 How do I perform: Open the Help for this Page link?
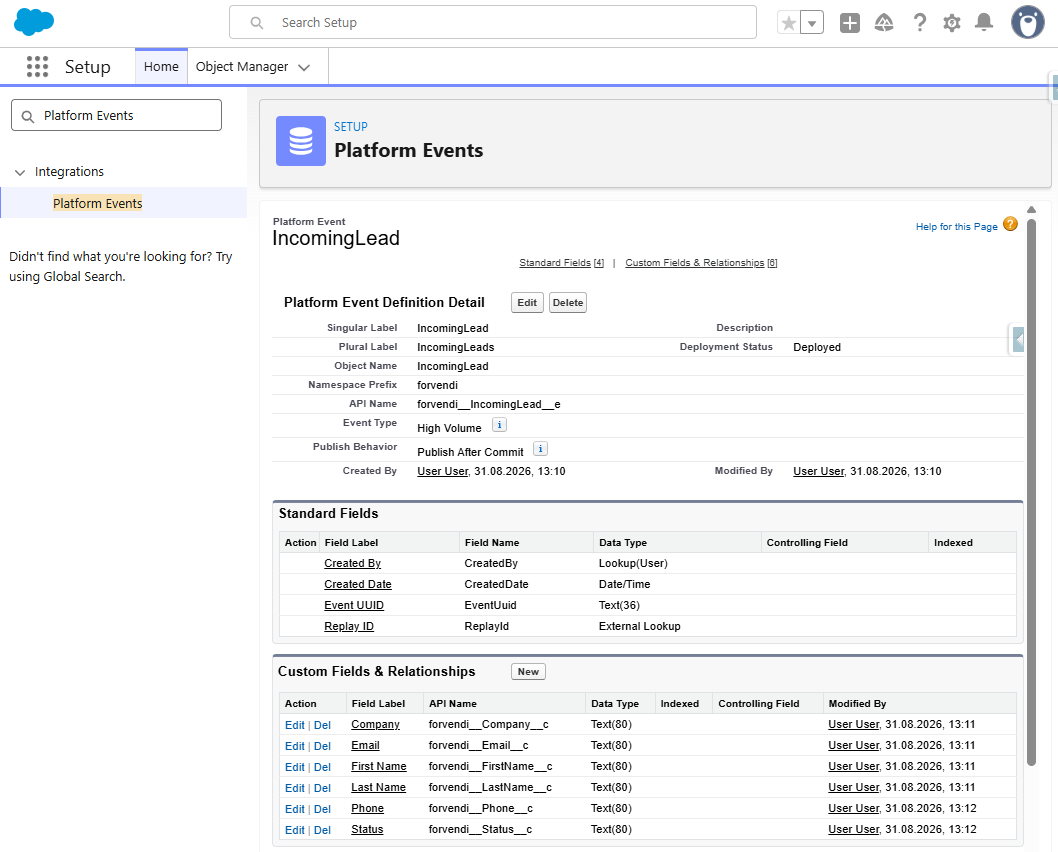tap(956, 227)
